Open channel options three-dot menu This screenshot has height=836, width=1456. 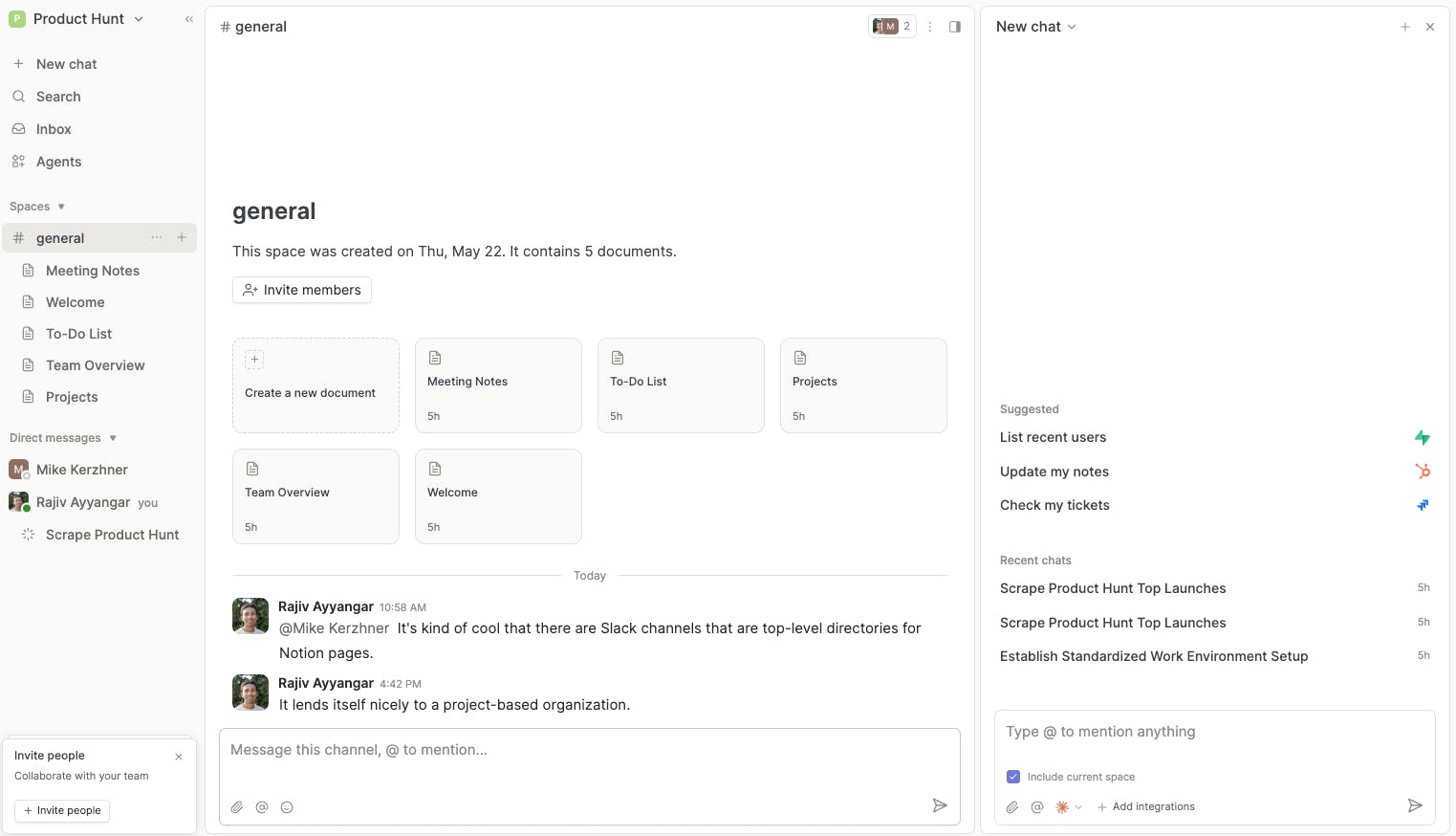[x=930, y=27]
